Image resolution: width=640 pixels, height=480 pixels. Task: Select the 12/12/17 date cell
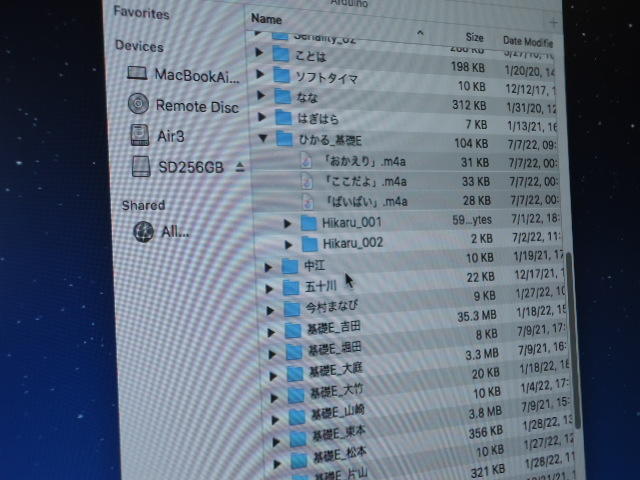tap(530, 89)
